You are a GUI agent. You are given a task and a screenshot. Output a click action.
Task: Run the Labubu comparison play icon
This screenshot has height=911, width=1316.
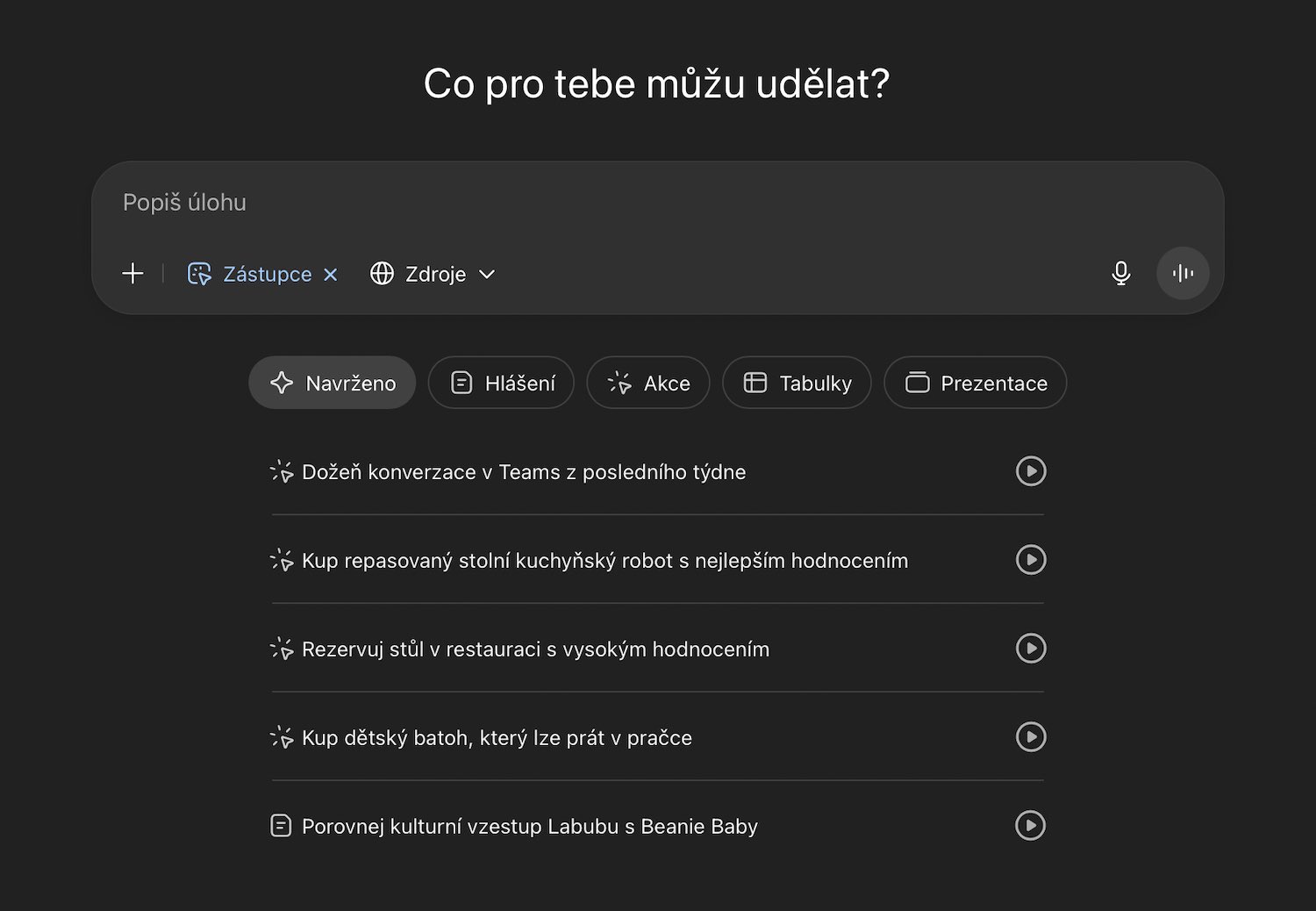1031,826
